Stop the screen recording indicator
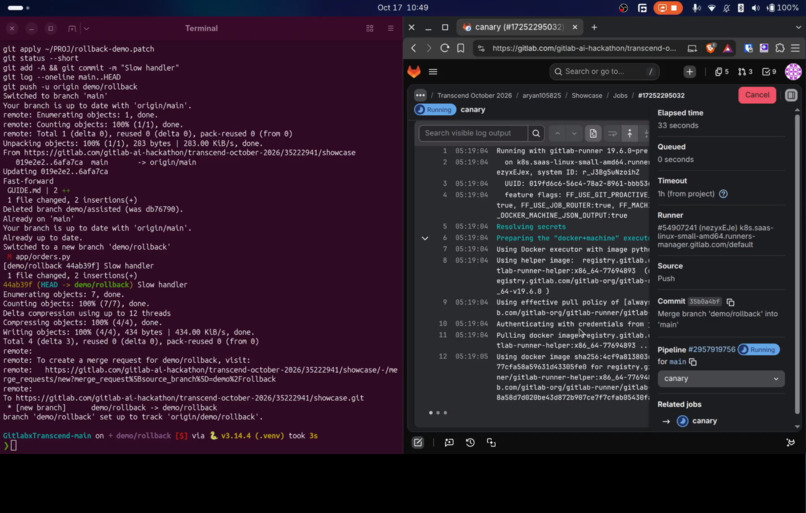The height and width of the screenshot is (513, 806). point(668,8)
